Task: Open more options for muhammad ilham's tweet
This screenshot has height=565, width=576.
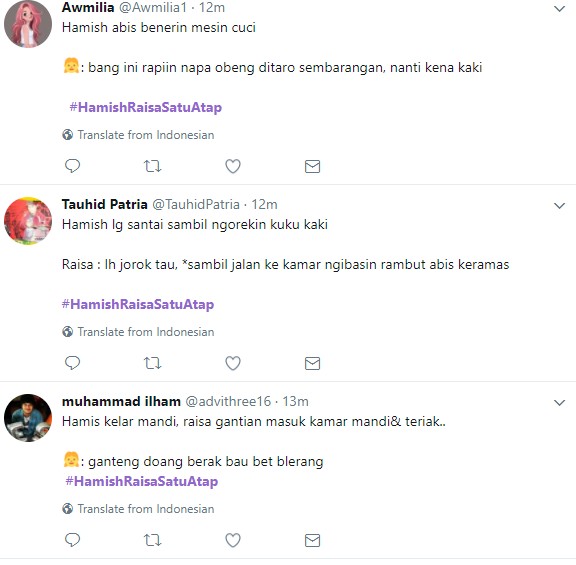Action: [x=559, y=403]
